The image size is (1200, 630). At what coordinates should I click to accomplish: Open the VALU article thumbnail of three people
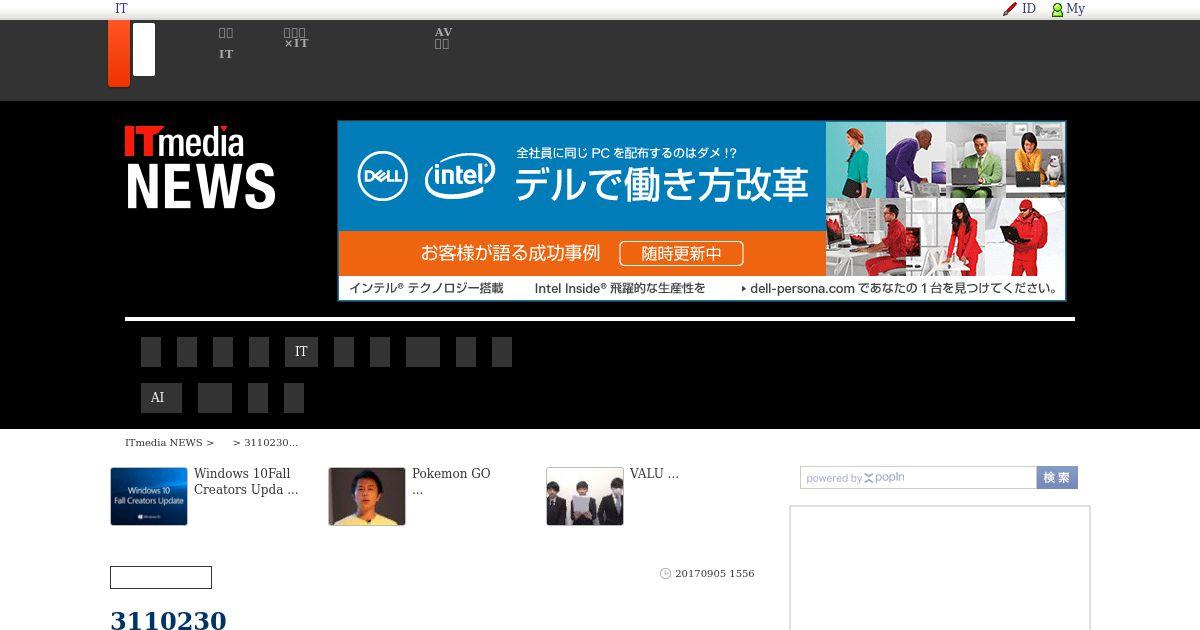point(585,496)
